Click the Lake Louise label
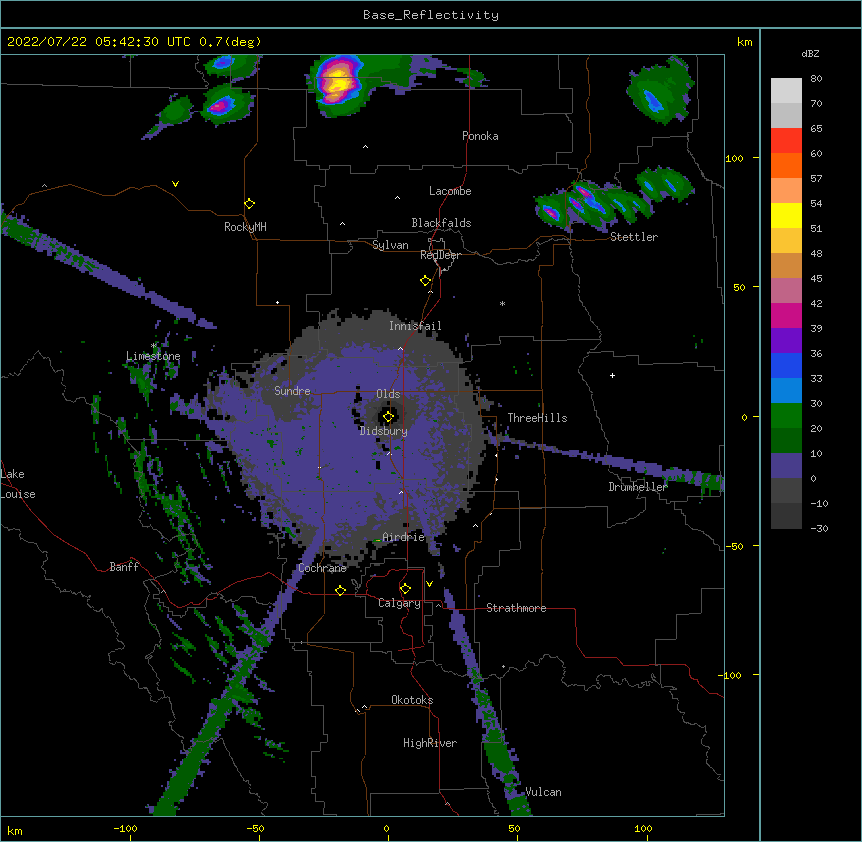This screenshot has height=842, width=862. tap(18, 484)
